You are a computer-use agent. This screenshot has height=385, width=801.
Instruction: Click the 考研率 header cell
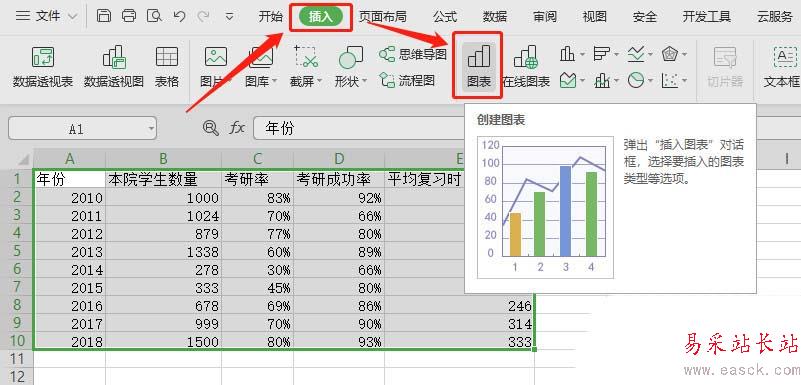[x=257, y=179]
